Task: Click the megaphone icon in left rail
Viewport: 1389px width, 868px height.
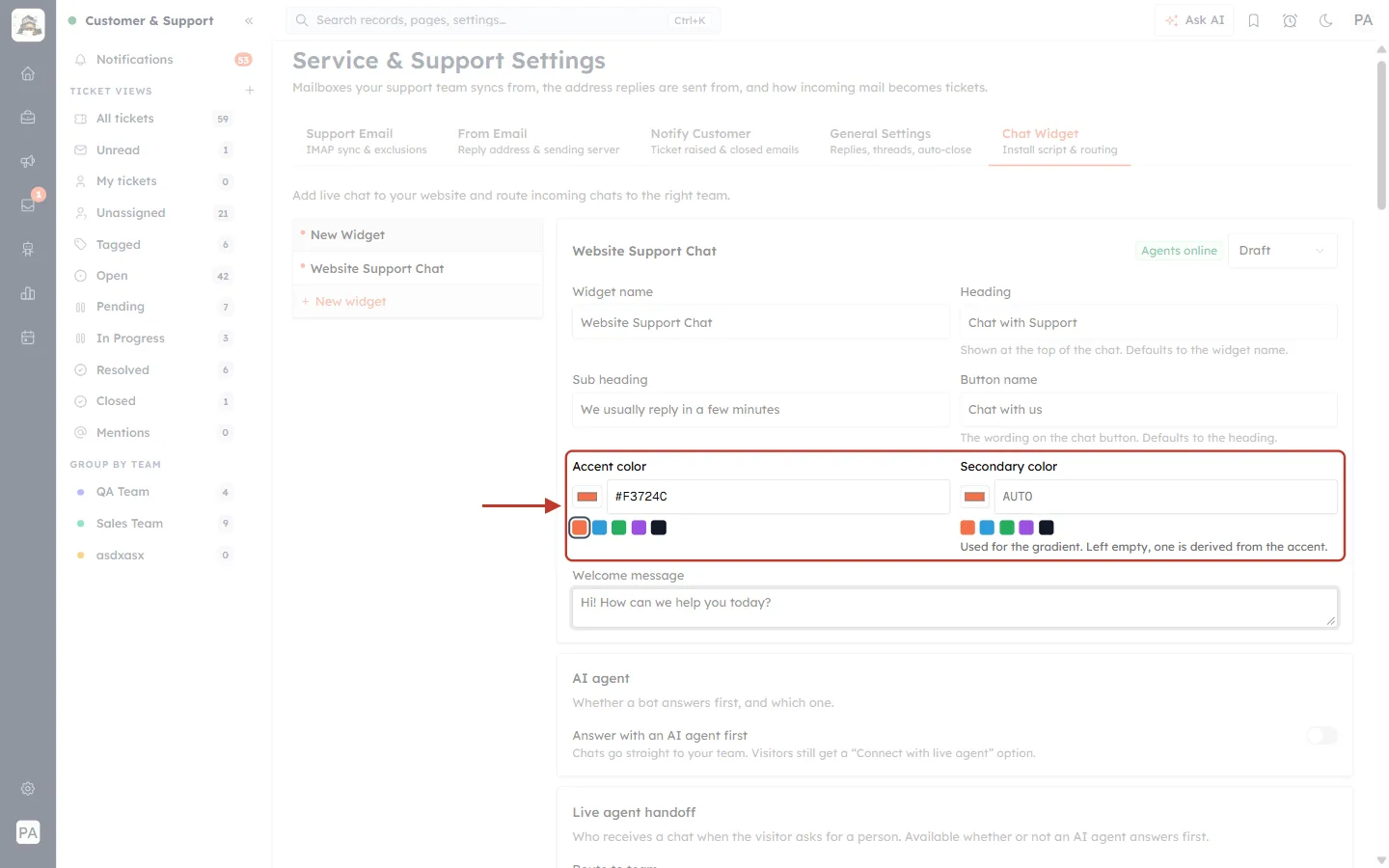Action: click(x=28, y=161)
